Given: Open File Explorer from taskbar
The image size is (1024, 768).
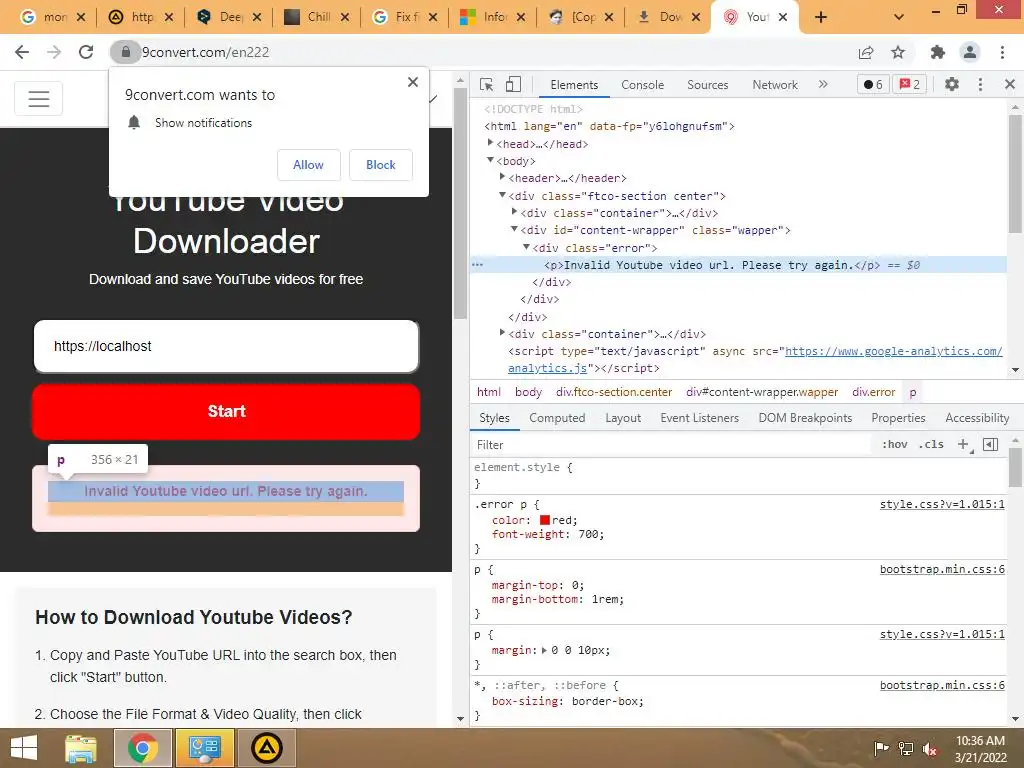Looking at the screenshot, I should click(x=81, y=748).
